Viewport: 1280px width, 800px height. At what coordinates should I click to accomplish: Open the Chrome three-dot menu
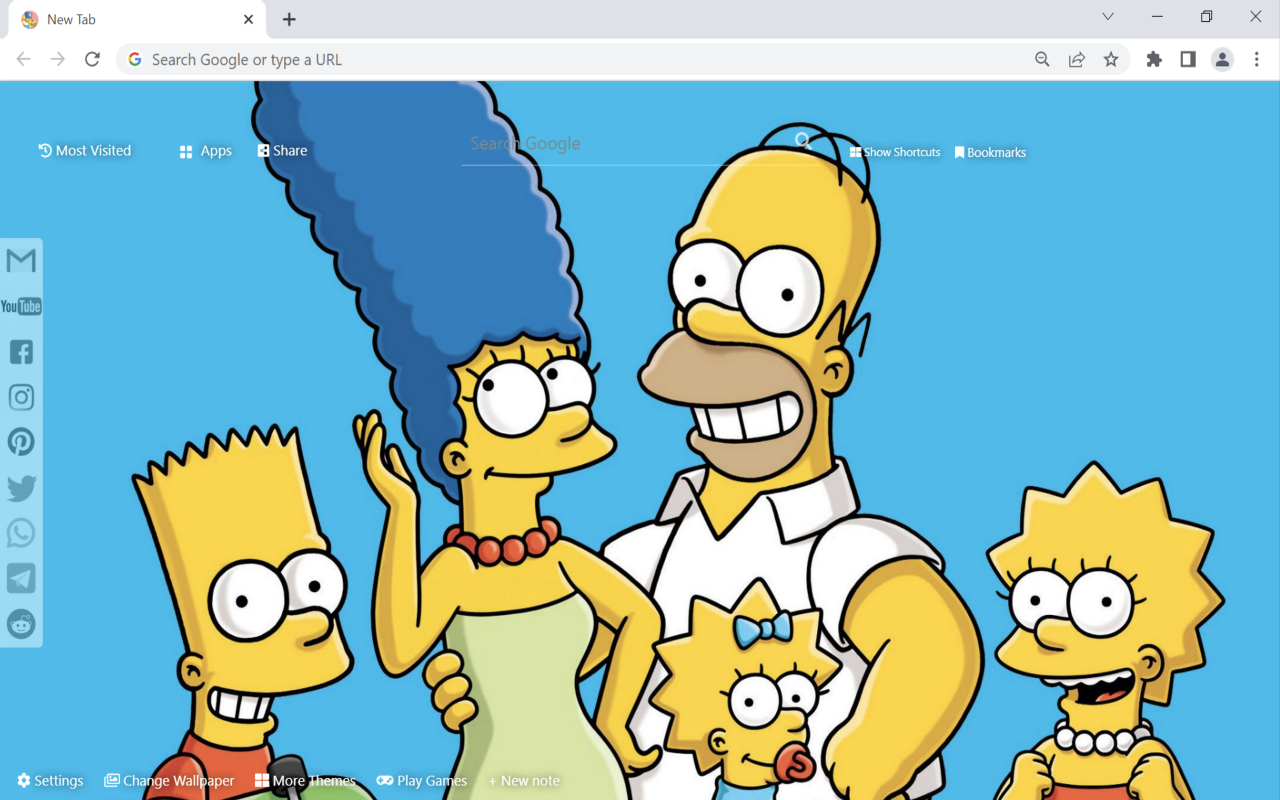point(1257,59)
